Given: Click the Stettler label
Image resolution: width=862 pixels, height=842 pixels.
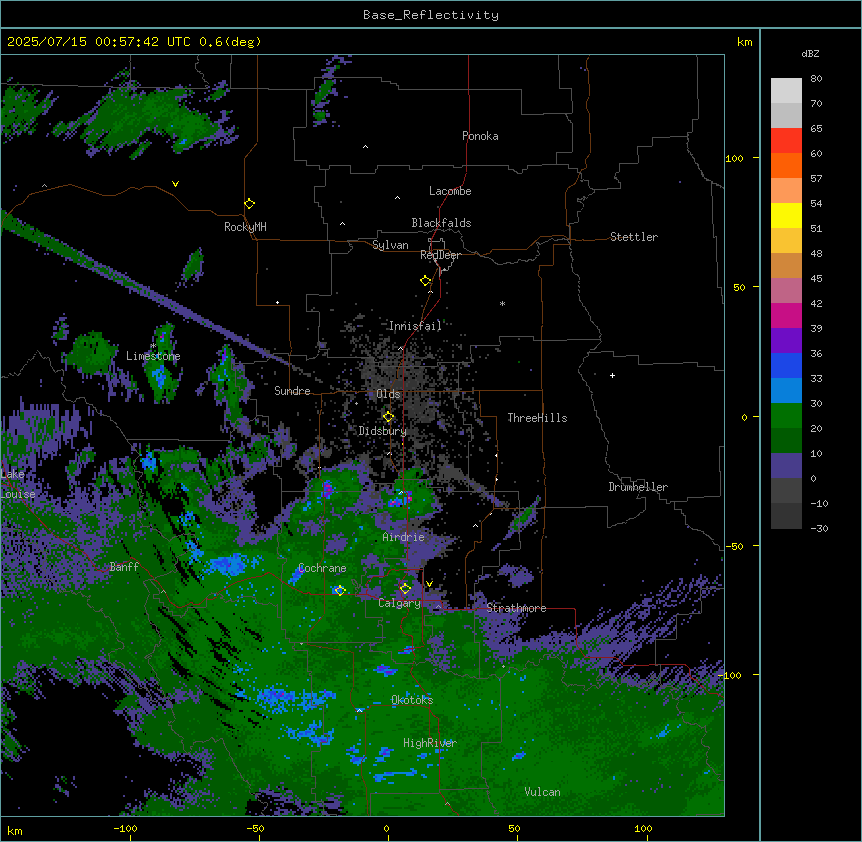Looking at the screenshot, I should [634, 237].
